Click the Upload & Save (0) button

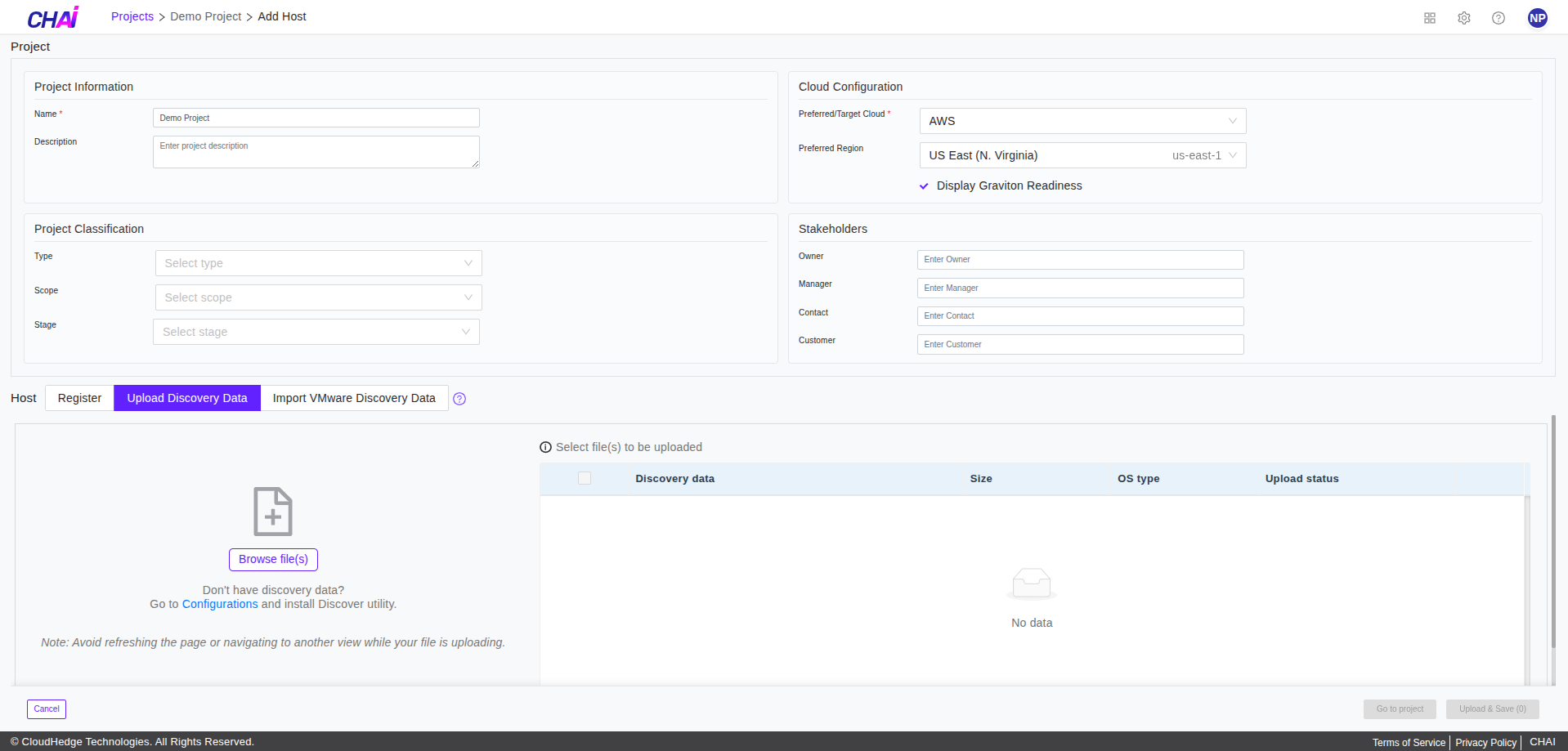pos(1493,709)
